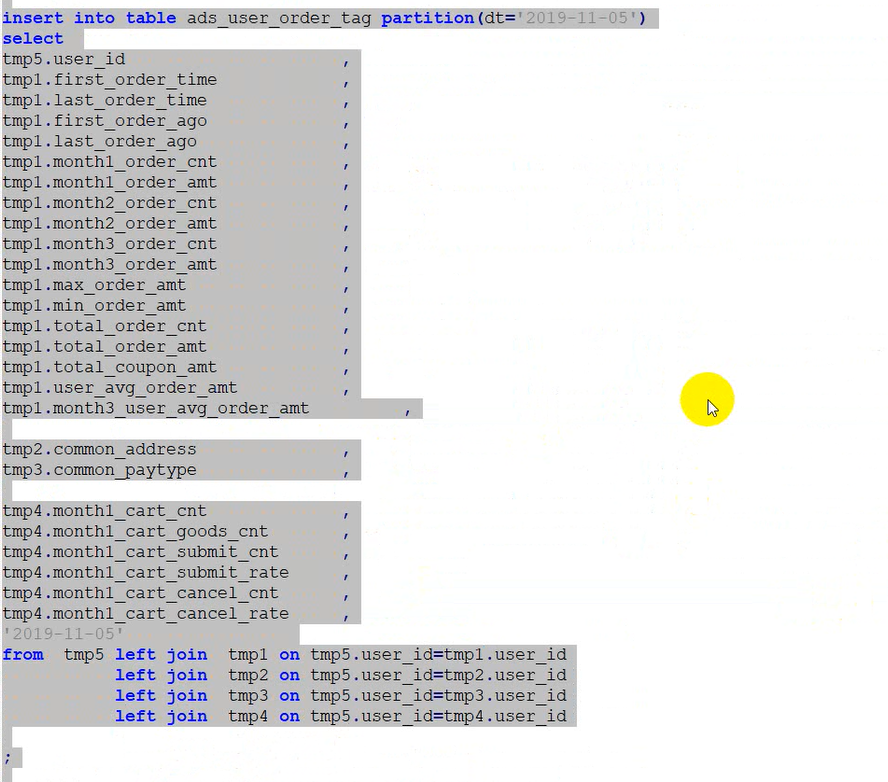888x782 pixels.
Task: Click 'tmp5.user_id=tmp4.user_id' join condition
Action: [x=438, y=716]
